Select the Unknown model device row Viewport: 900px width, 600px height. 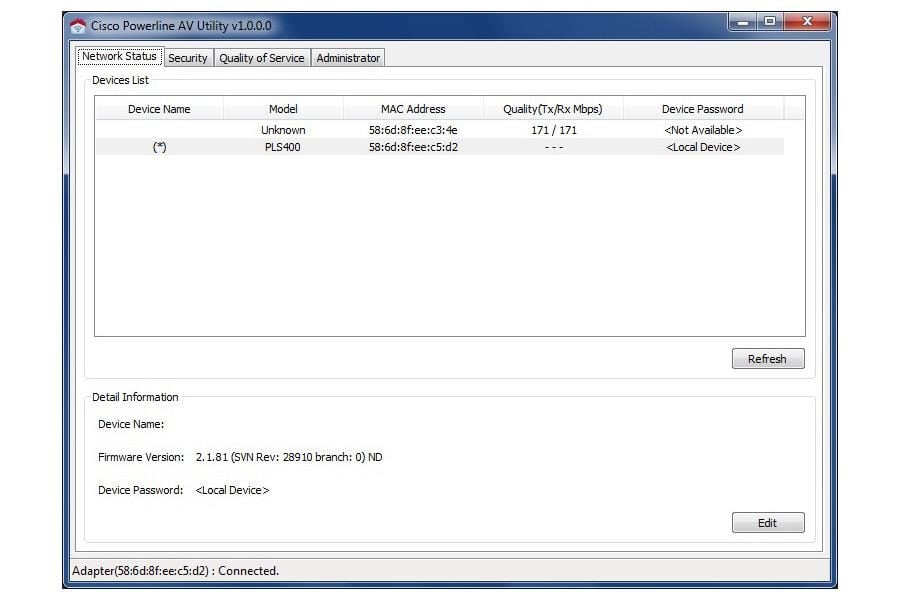(x=440, y=130)
